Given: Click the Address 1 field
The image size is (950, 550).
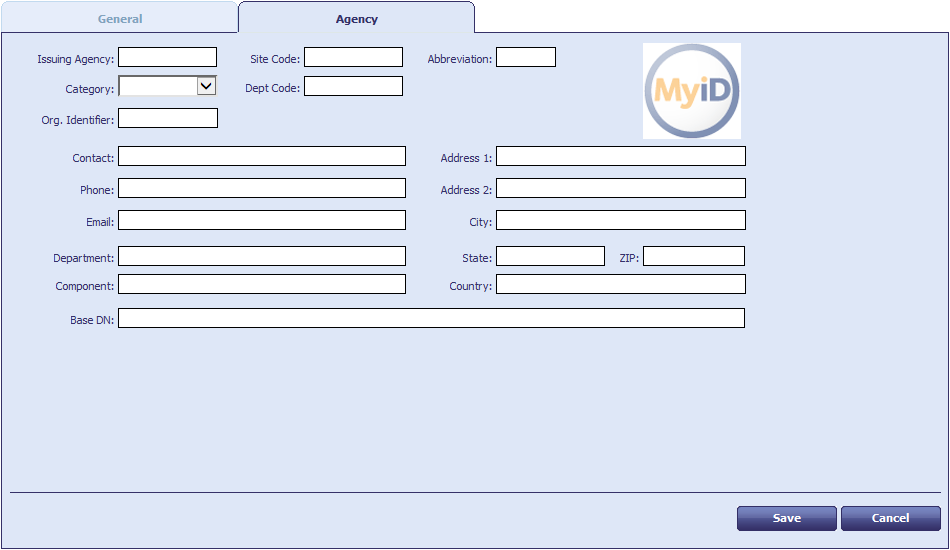Looking at the screenshot, I should pyautogui.click(x=621, y=156).
